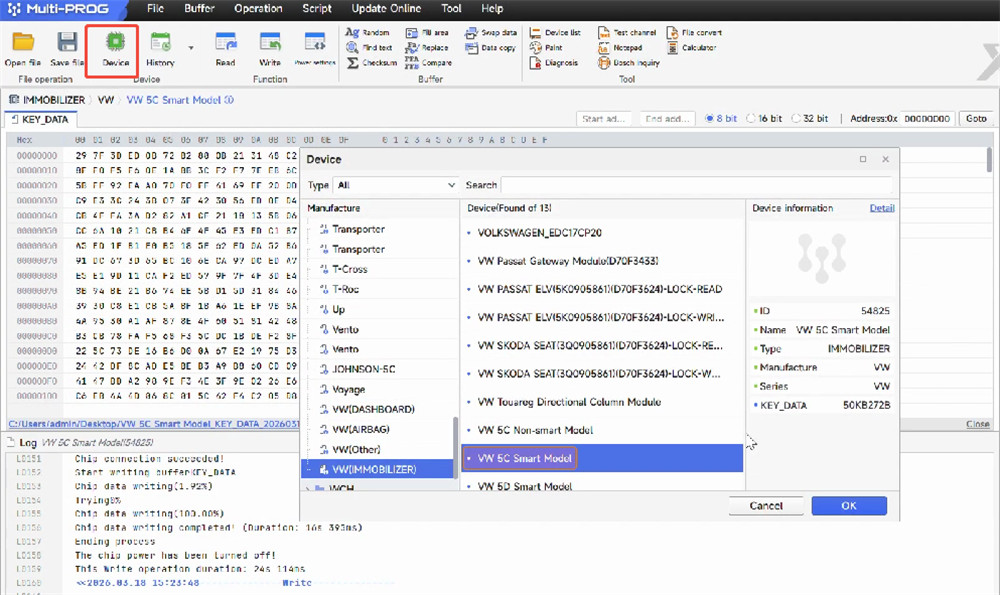The image size is (1000, 595).
Task: Click OK in the Device dialog
Action: [x=848, y=506]
